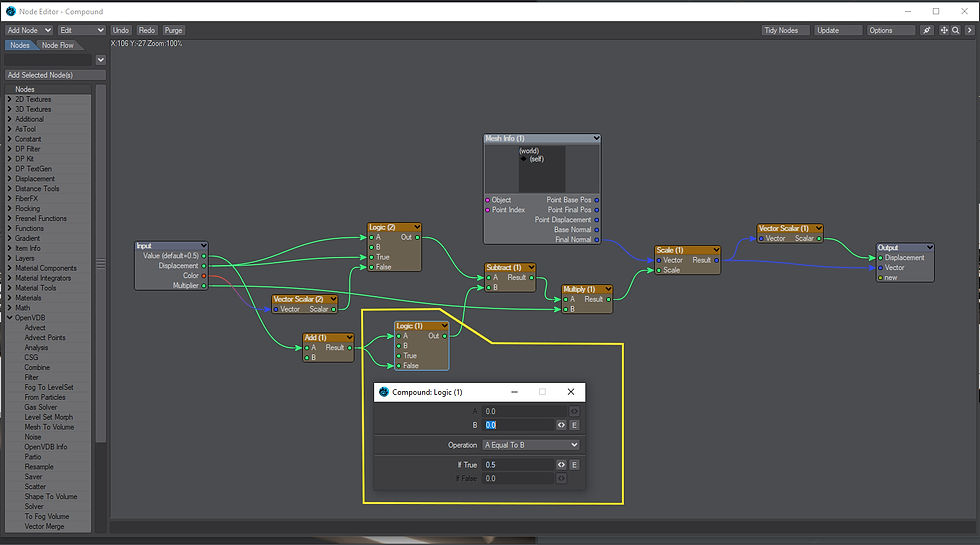Click Color output dot on Input node

click(204, 276)
